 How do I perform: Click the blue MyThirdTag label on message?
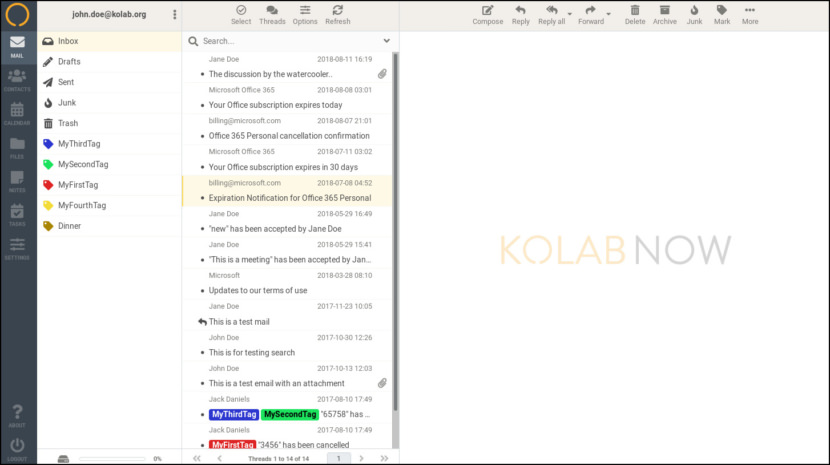point(233,414)
